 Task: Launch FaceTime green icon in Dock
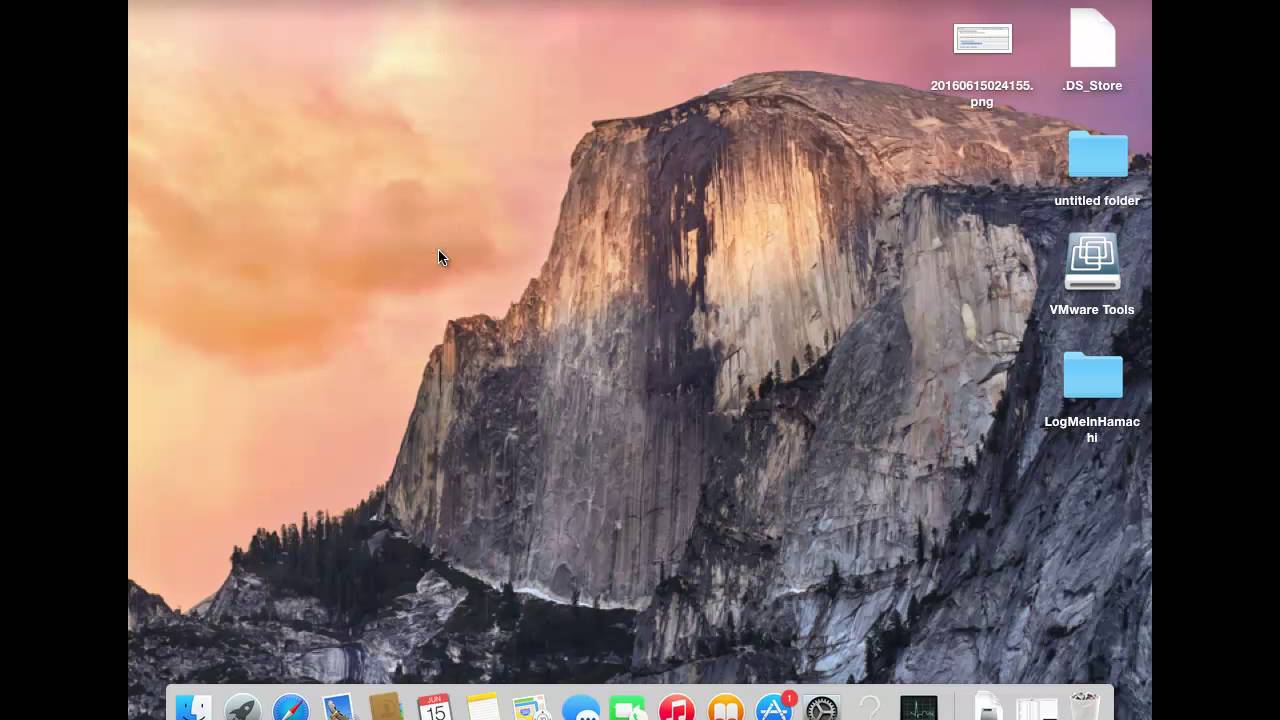pos(628,708)
